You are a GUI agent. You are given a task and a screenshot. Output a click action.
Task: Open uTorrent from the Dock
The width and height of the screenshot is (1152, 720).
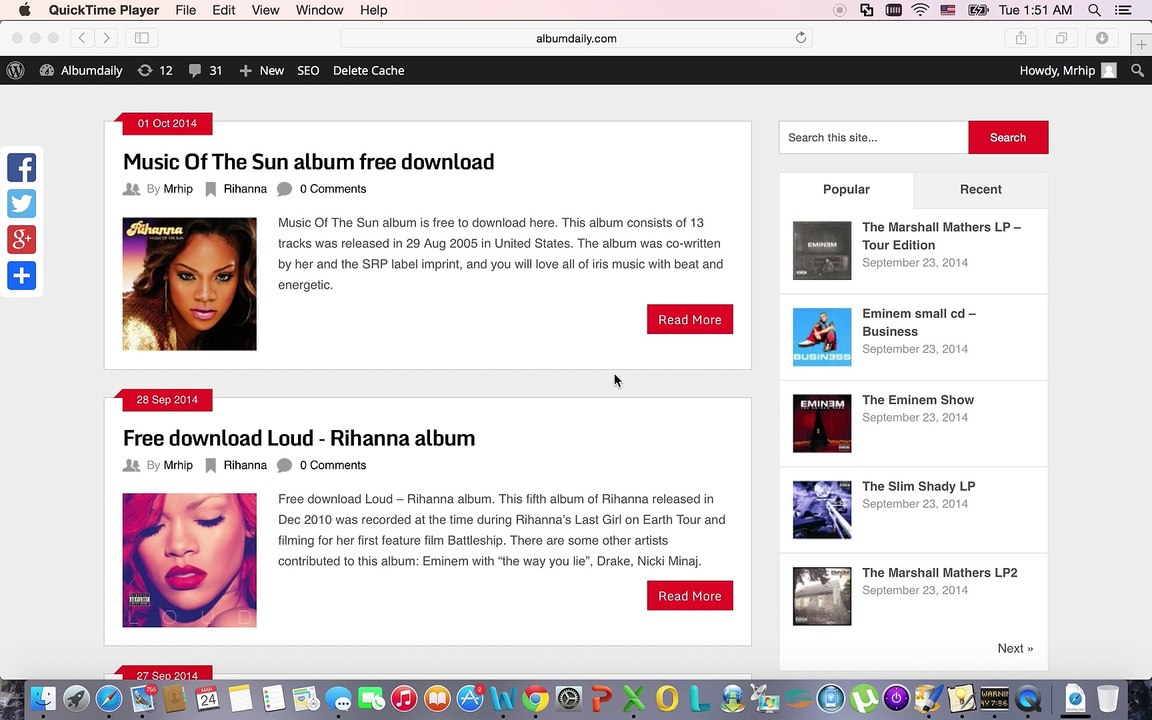[x=864, y=699]
